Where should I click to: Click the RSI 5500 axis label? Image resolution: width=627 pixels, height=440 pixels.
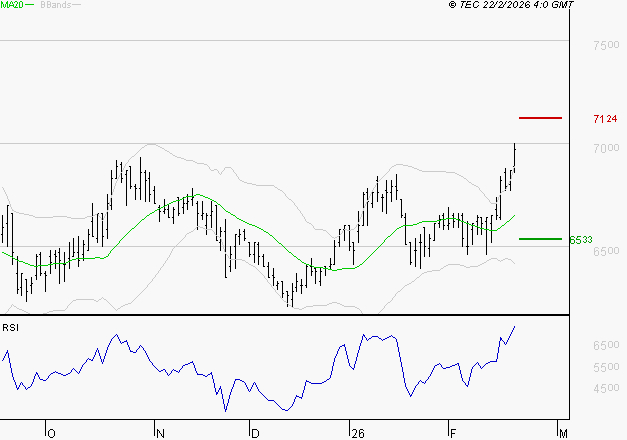pyautogui.click(x=606, y=367)
